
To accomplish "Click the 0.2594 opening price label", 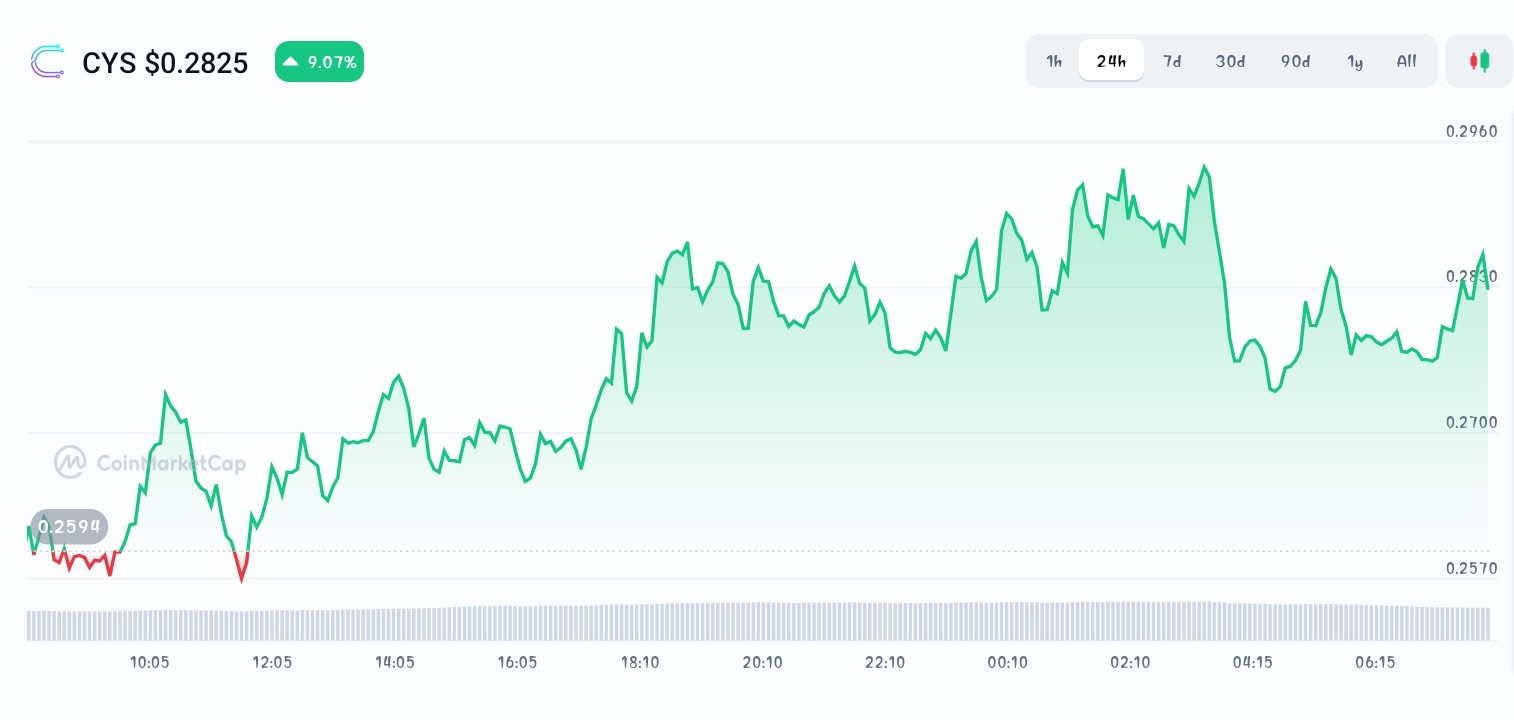I will (69, 527).
